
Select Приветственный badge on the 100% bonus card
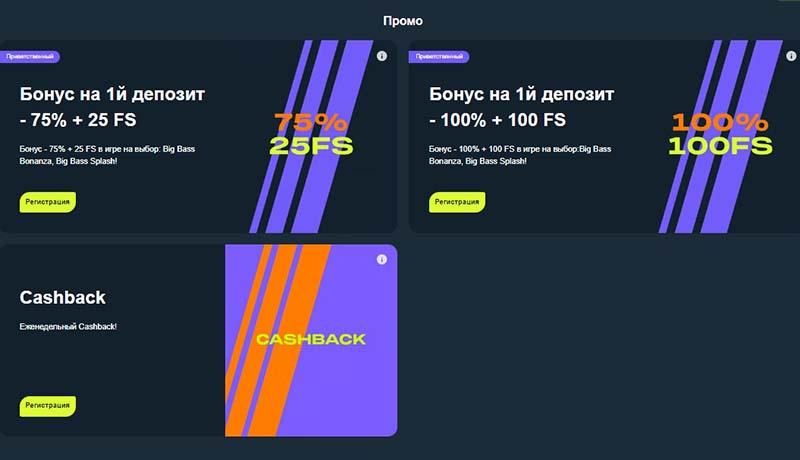click(x=439, y=57)
